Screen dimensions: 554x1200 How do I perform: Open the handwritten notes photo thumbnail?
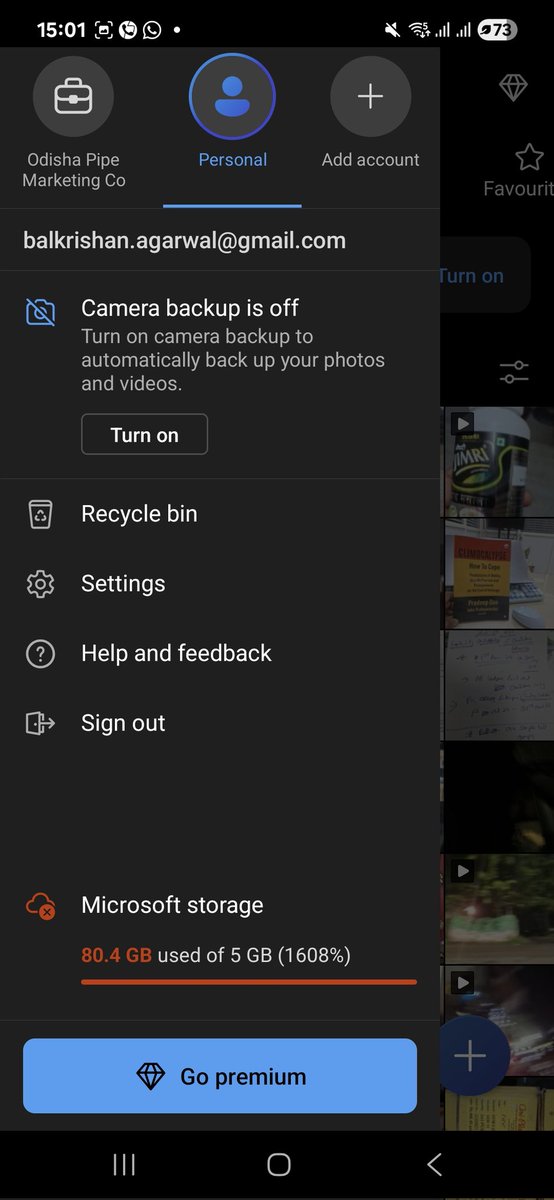(498, 686)
